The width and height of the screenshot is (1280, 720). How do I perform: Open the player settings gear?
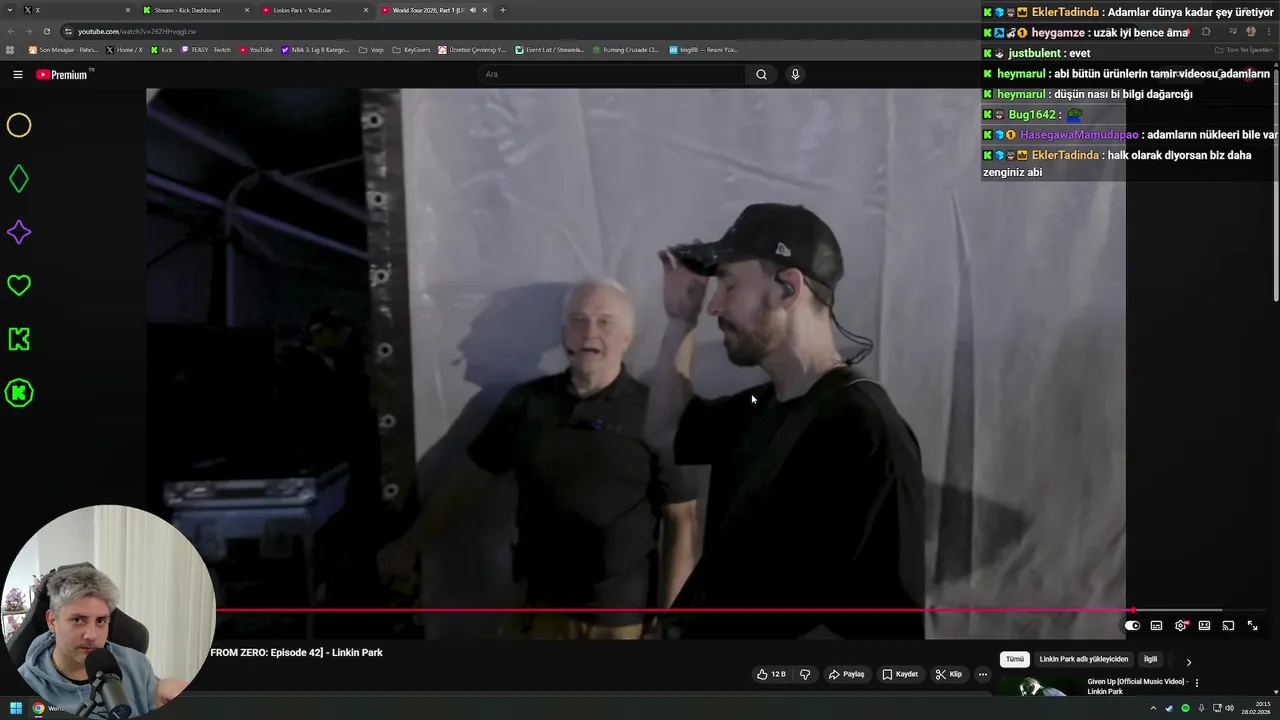pyautogui.click(x=1180, y=626)
